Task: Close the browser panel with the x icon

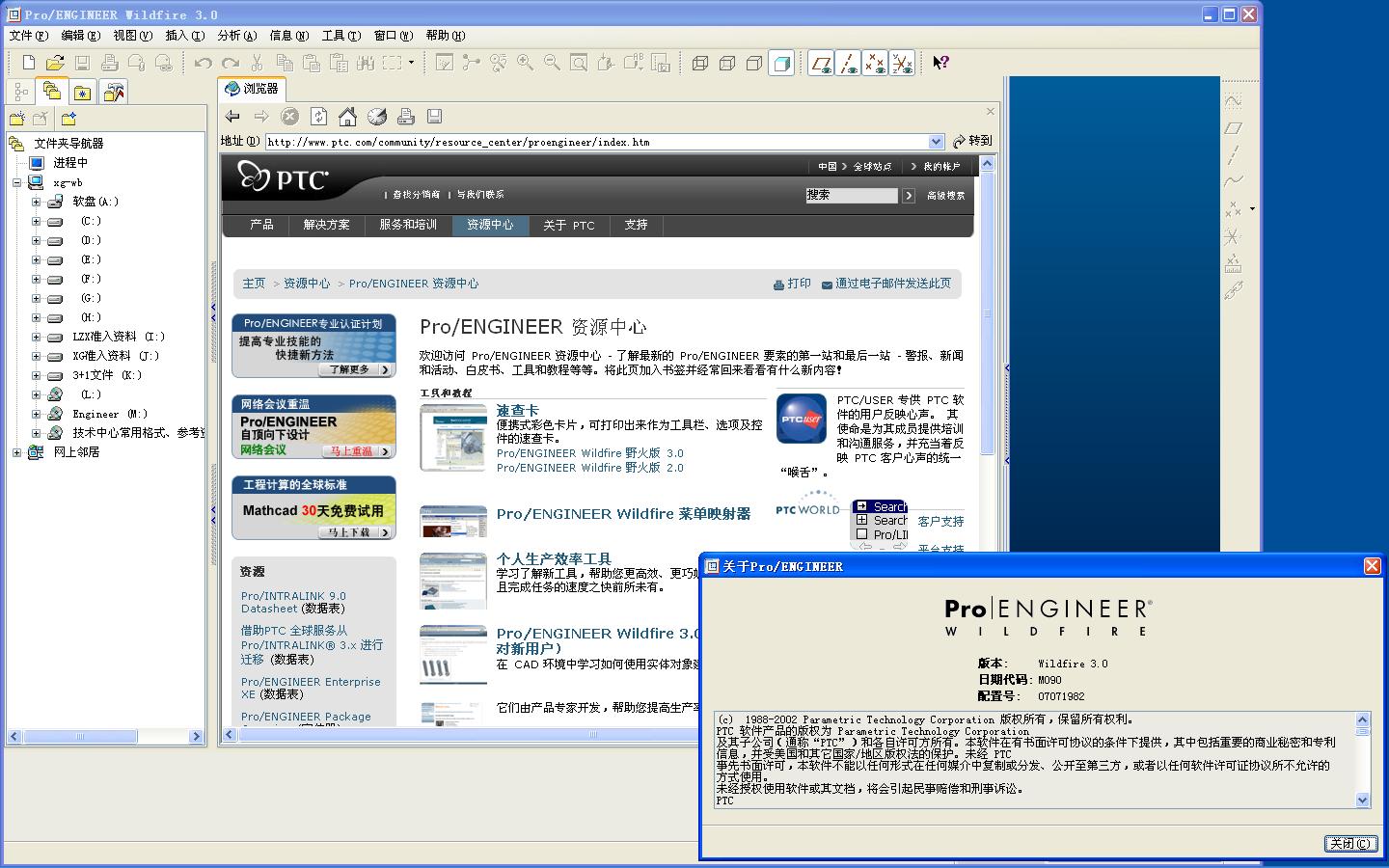Action: click(x=990, y=112)
